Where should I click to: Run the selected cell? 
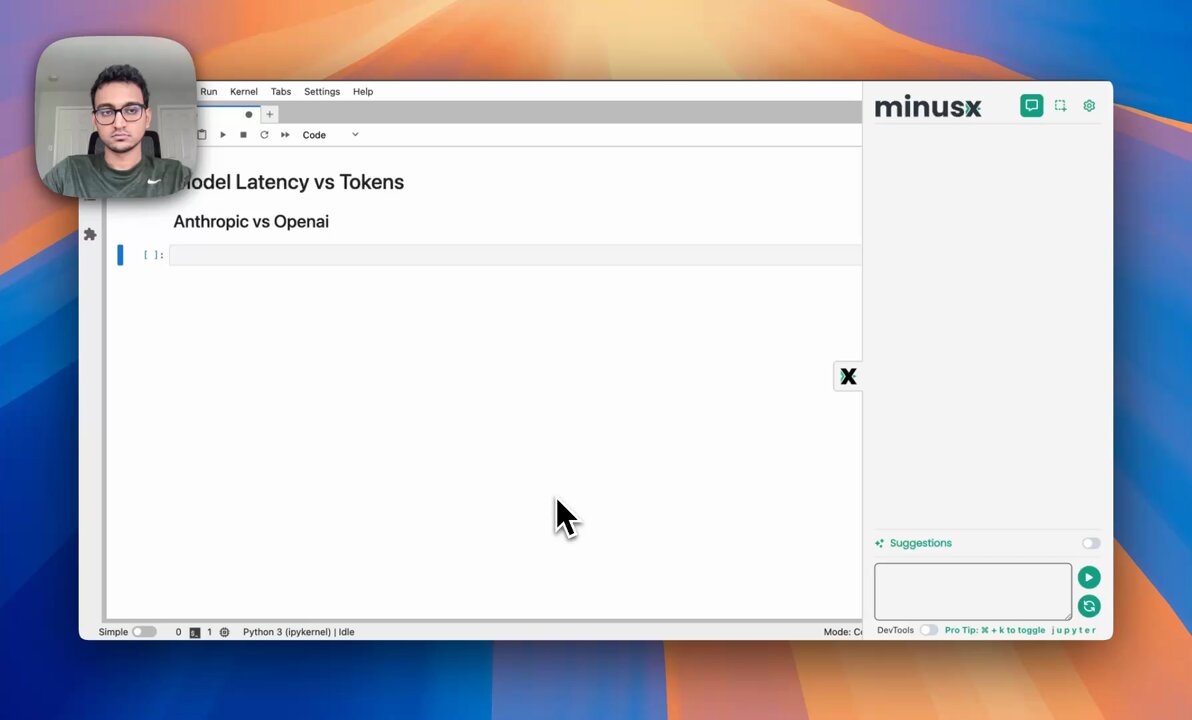pos(223,135)
